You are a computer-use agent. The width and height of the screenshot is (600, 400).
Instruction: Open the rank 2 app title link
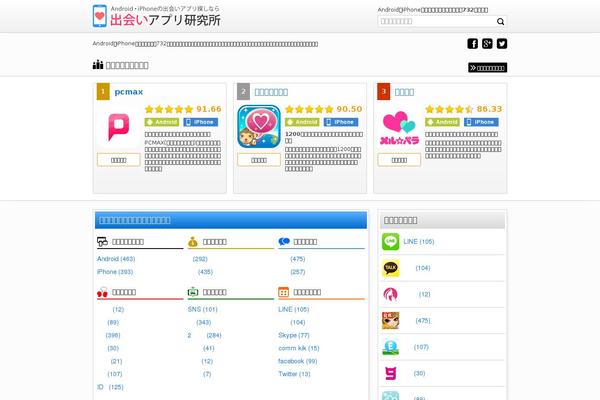click(271, 92)
